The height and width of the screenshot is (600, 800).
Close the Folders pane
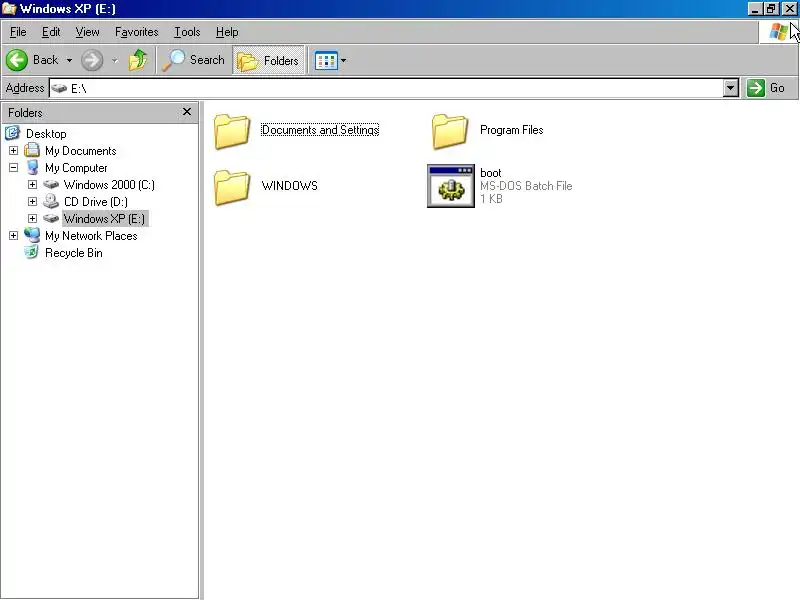point(187,112)
